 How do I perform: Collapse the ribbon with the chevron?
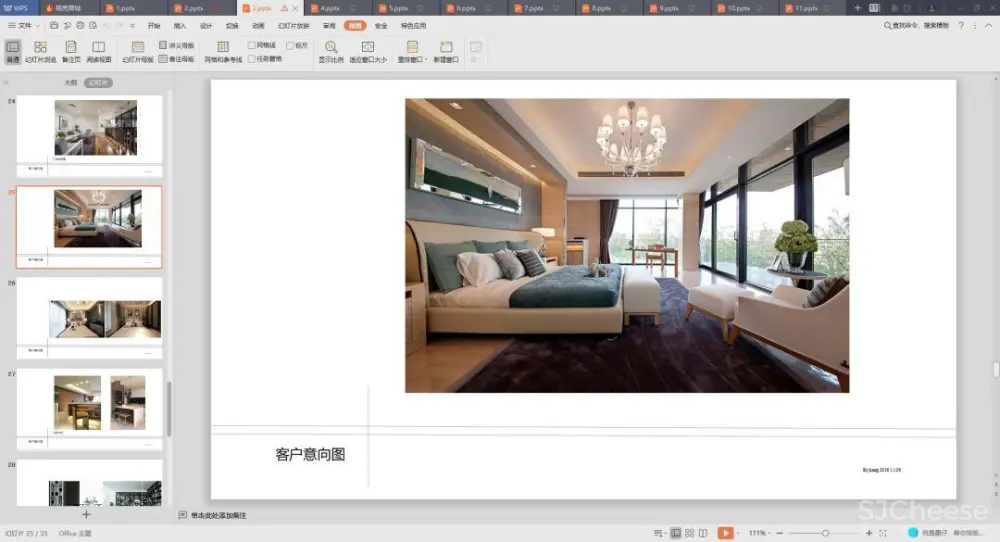pos(989,26)
